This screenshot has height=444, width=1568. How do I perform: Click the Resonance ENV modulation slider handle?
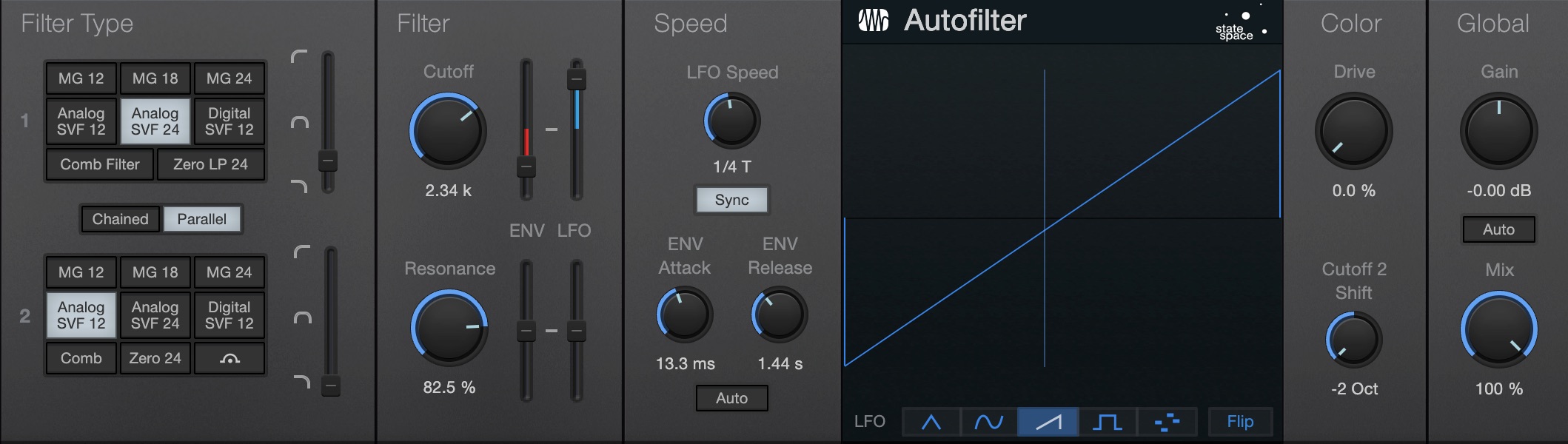pos(526,331)
